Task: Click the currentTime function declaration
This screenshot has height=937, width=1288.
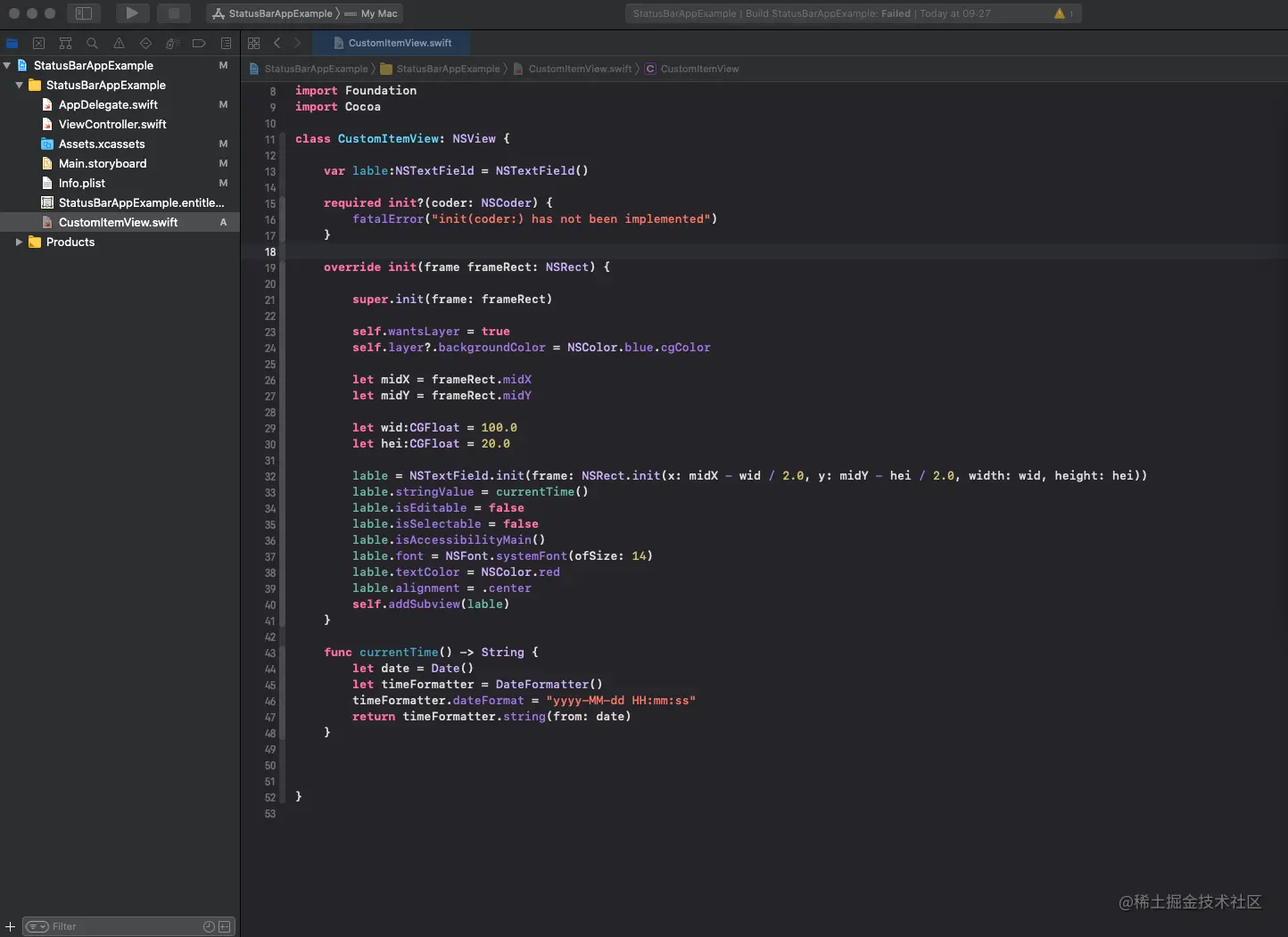Action: [431, 652]
